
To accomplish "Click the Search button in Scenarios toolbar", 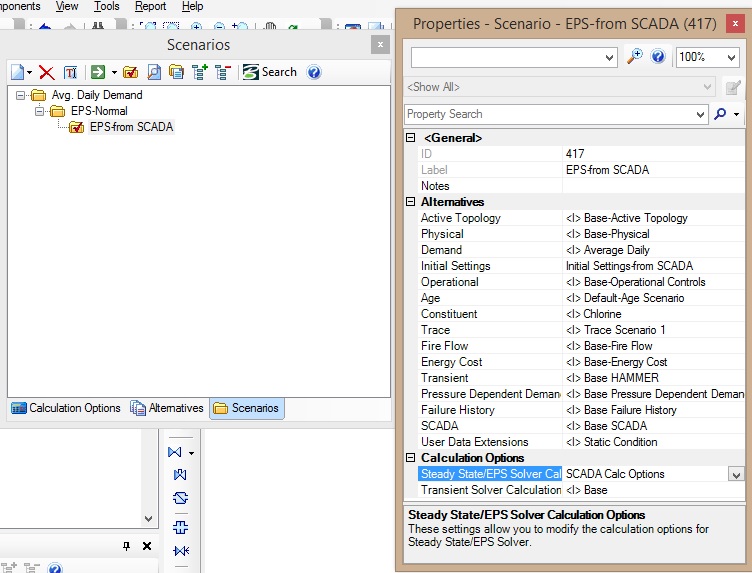I will [x=270, y=72].
